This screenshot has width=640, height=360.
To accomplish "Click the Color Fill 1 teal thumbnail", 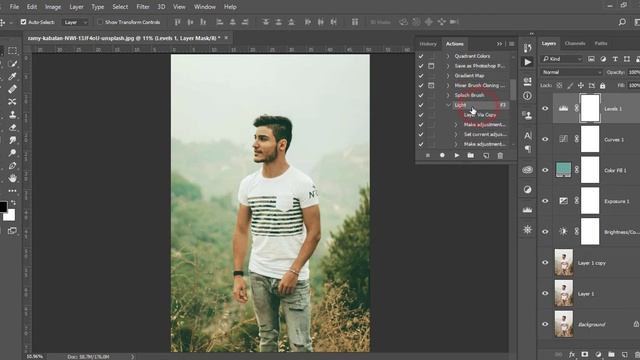I will click(x=563, y=169).
